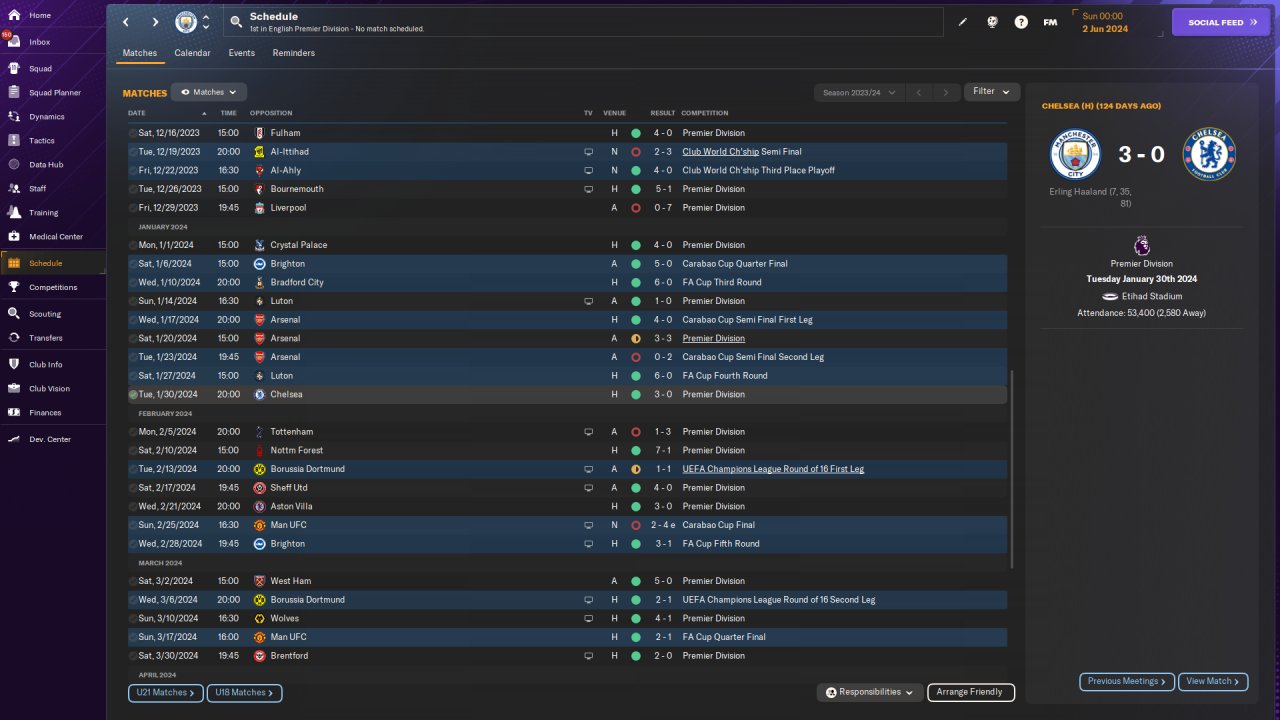Screen dimensions: 1280x720
Task: Open Club Vision from the sidebar
Action: pyautogui.click(x=54, y=389)
